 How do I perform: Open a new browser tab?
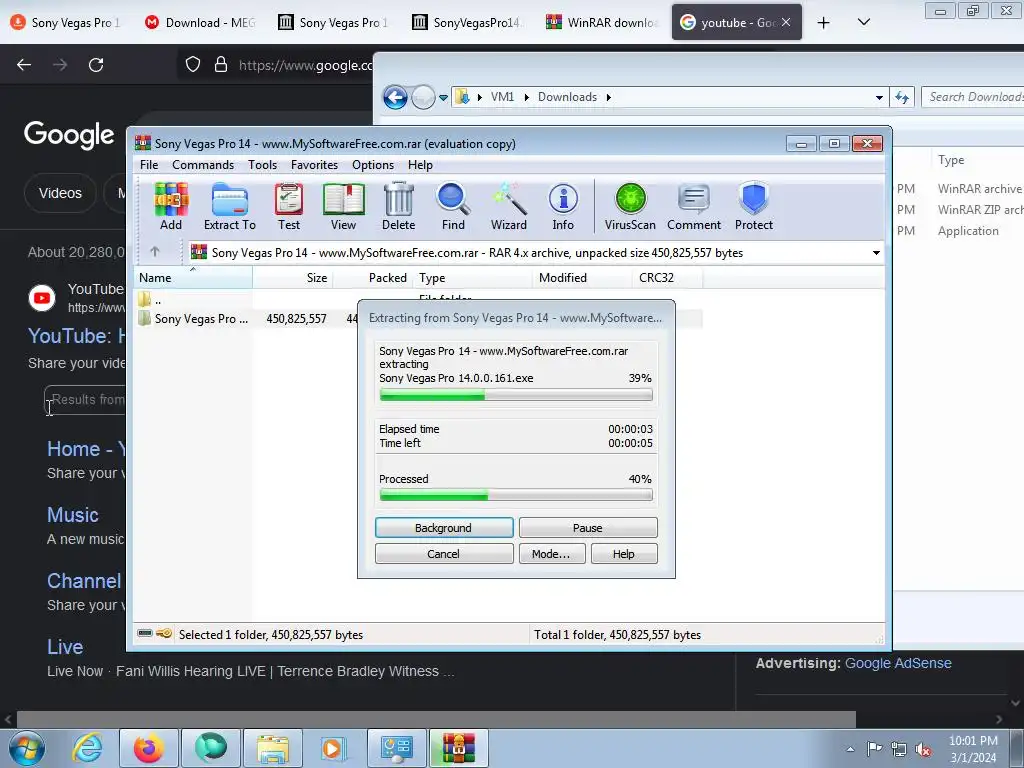[x=824, y=23]
